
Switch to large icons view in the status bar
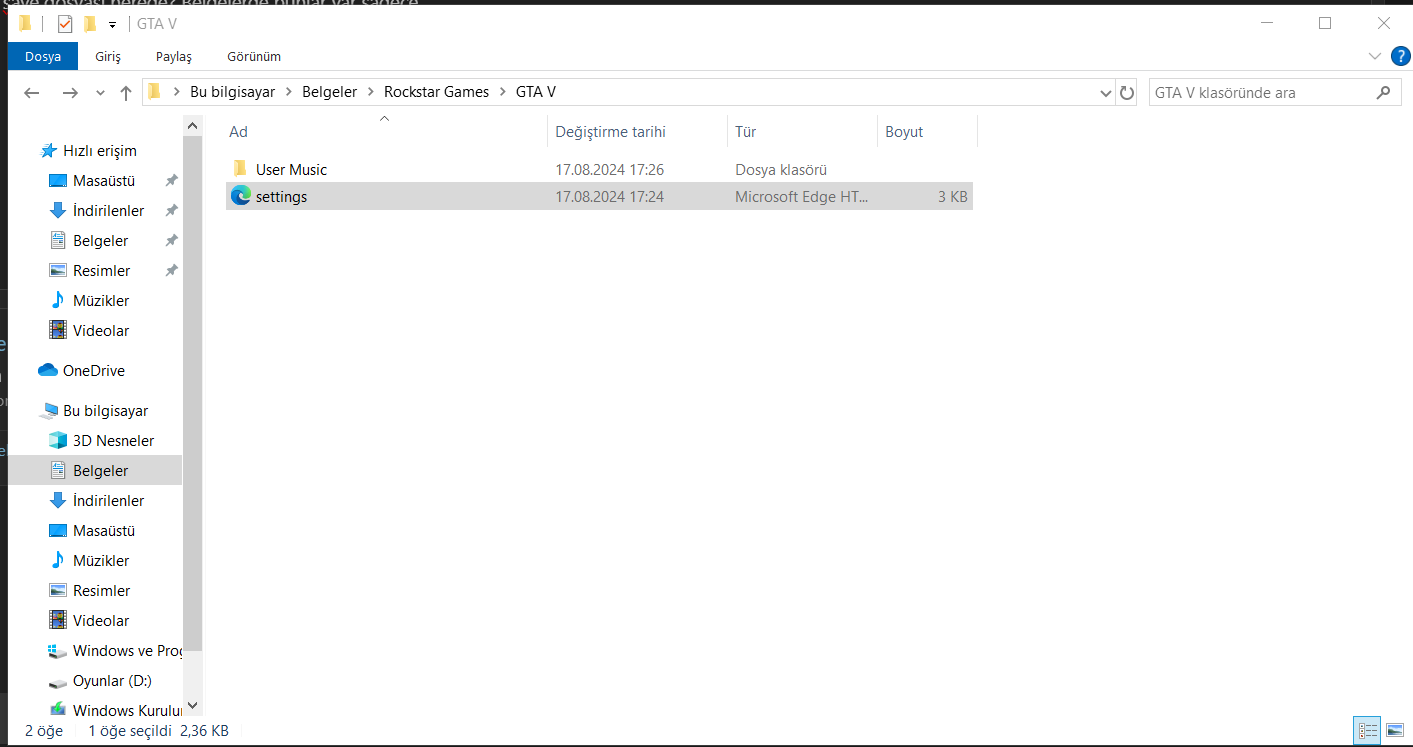(1395, 731)
